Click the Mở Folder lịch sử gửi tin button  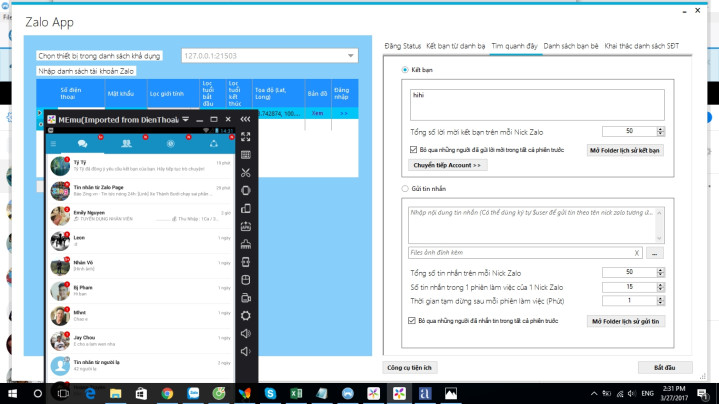tap(625, 321)
